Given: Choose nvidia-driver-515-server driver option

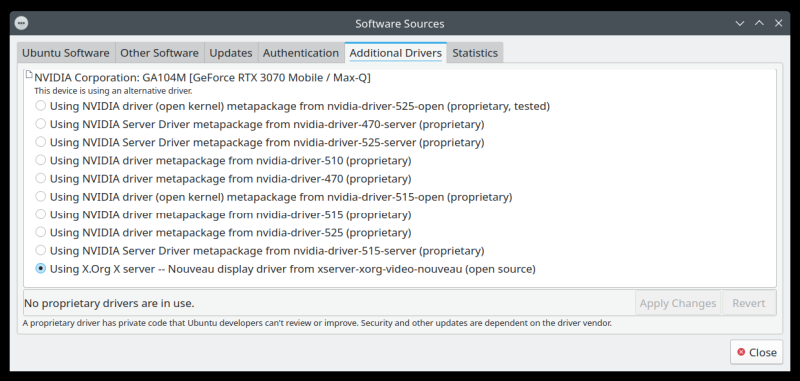Looking at the screenshot, I should point(260,250).
